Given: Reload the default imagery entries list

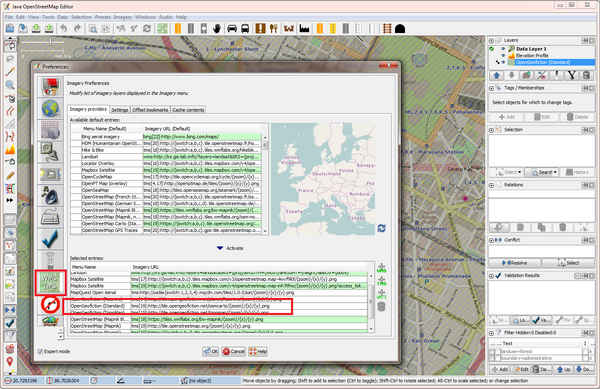Looking at the screenshot, I should pos(382,228).
